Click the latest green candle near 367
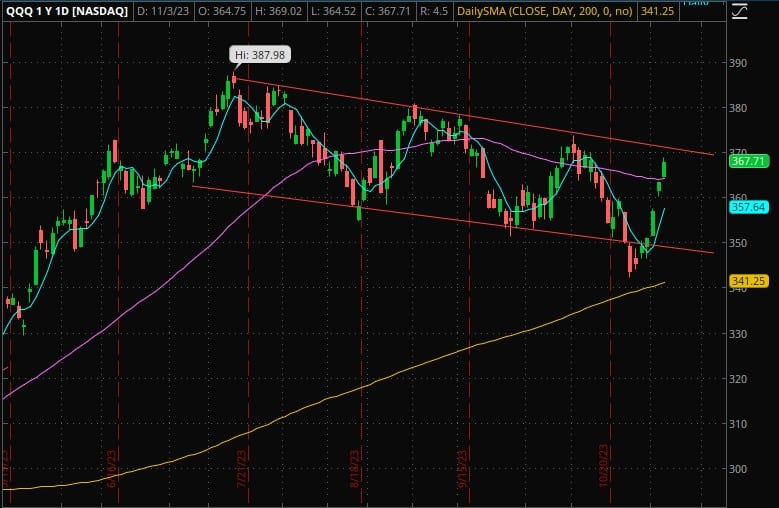This screenshot has width=779, height=508. click(664, 167)
